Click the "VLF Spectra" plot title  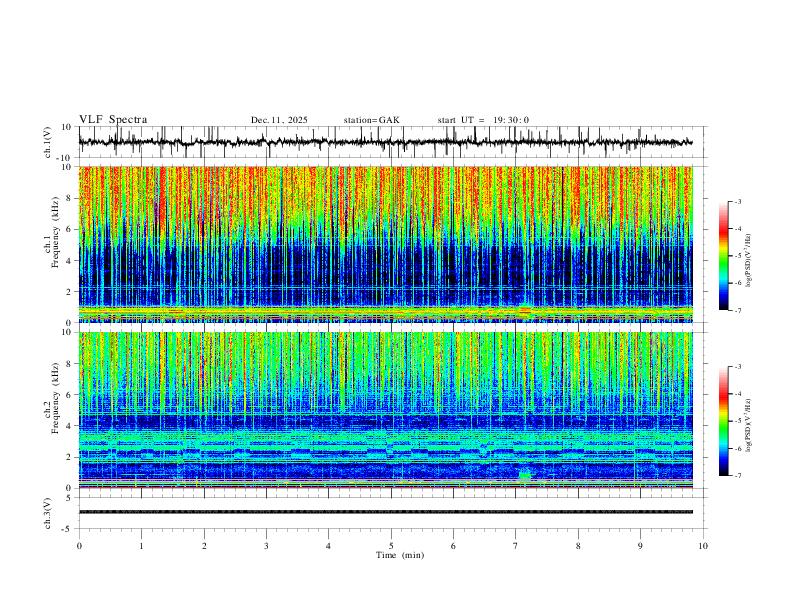click(x=113, y=120)
